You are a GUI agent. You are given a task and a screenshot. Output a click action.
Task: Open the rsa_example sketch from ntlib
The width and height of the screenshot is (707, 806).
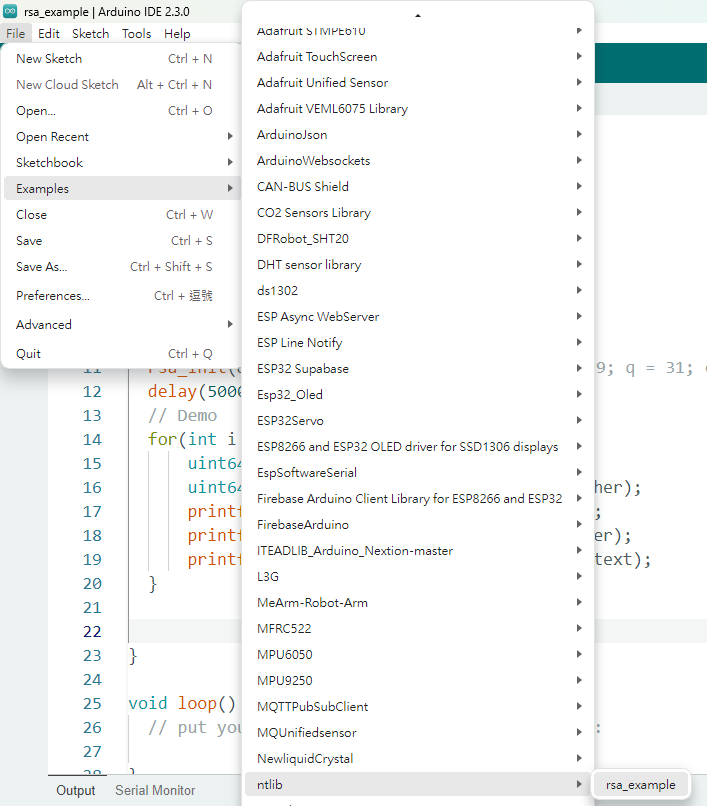(x=640, y=784)
